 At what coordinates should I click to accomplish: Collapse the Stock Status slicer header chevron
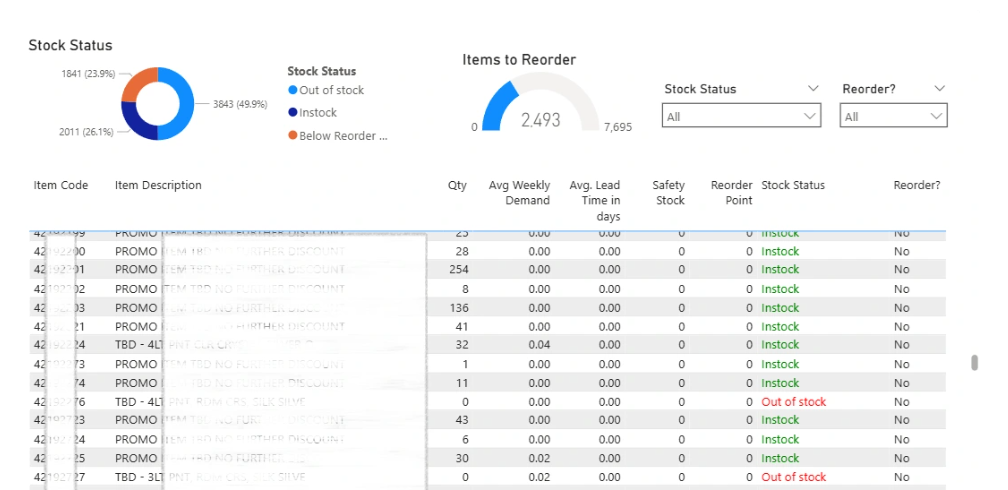[x=813, y=88]
